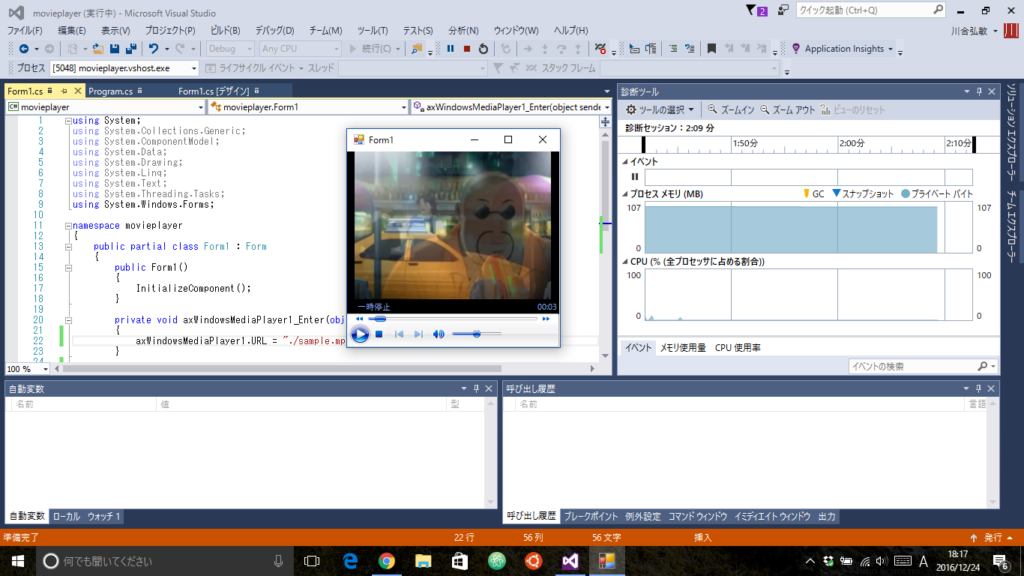Select the メモリ使用量 tab

[x=682, y=348]
